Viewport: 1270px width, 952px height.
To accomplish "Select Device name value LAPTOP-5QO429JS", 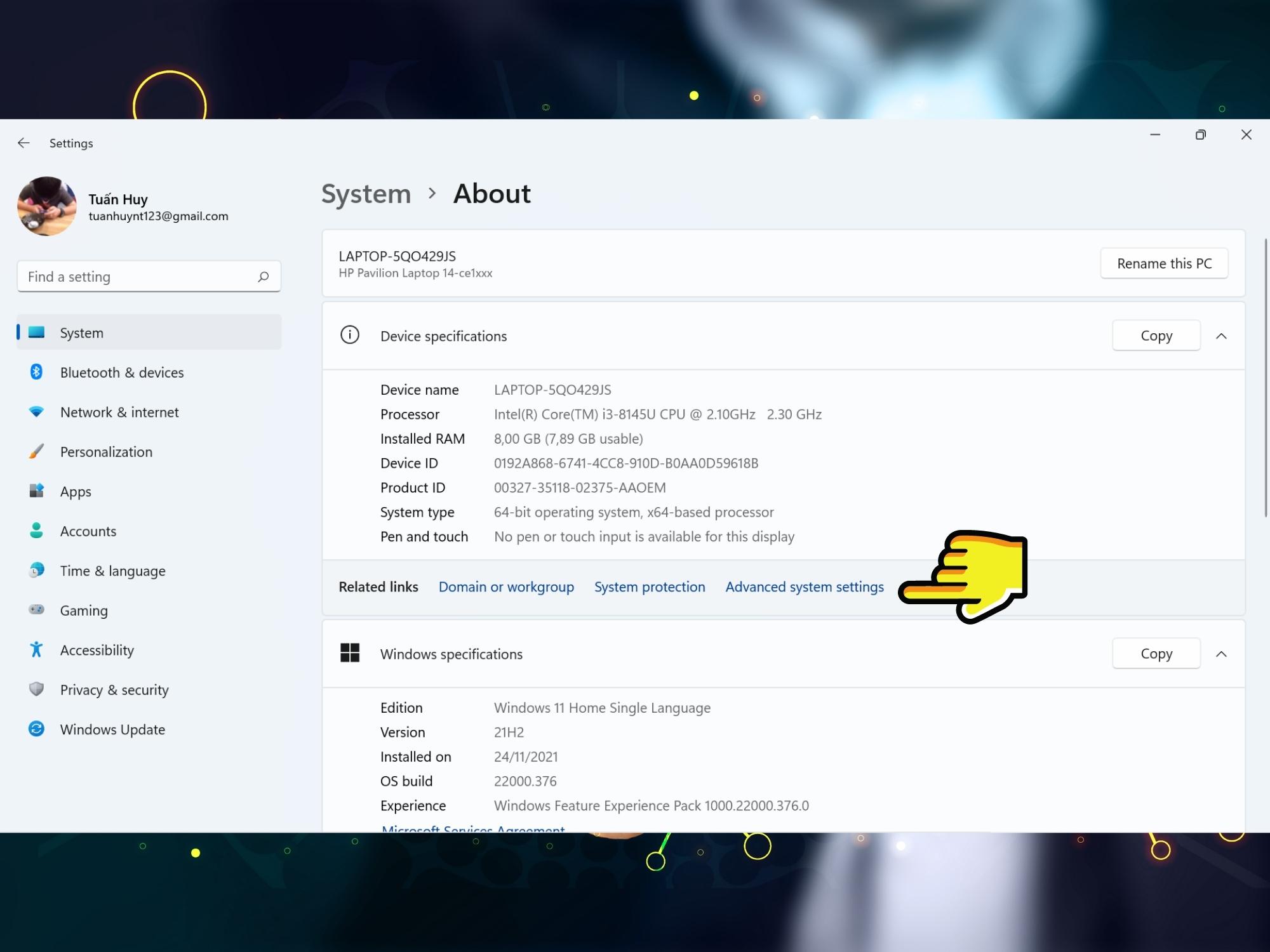I will (552, 390).
